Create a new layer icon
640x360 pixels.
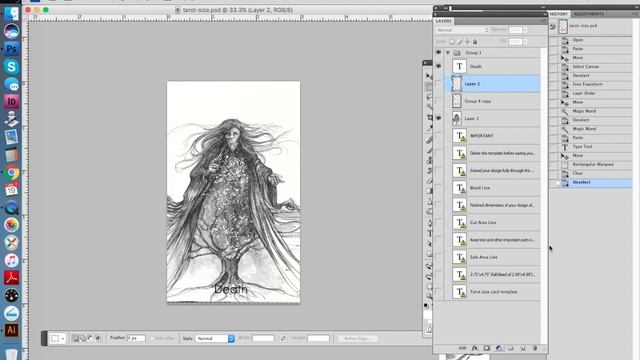point(523,348)
